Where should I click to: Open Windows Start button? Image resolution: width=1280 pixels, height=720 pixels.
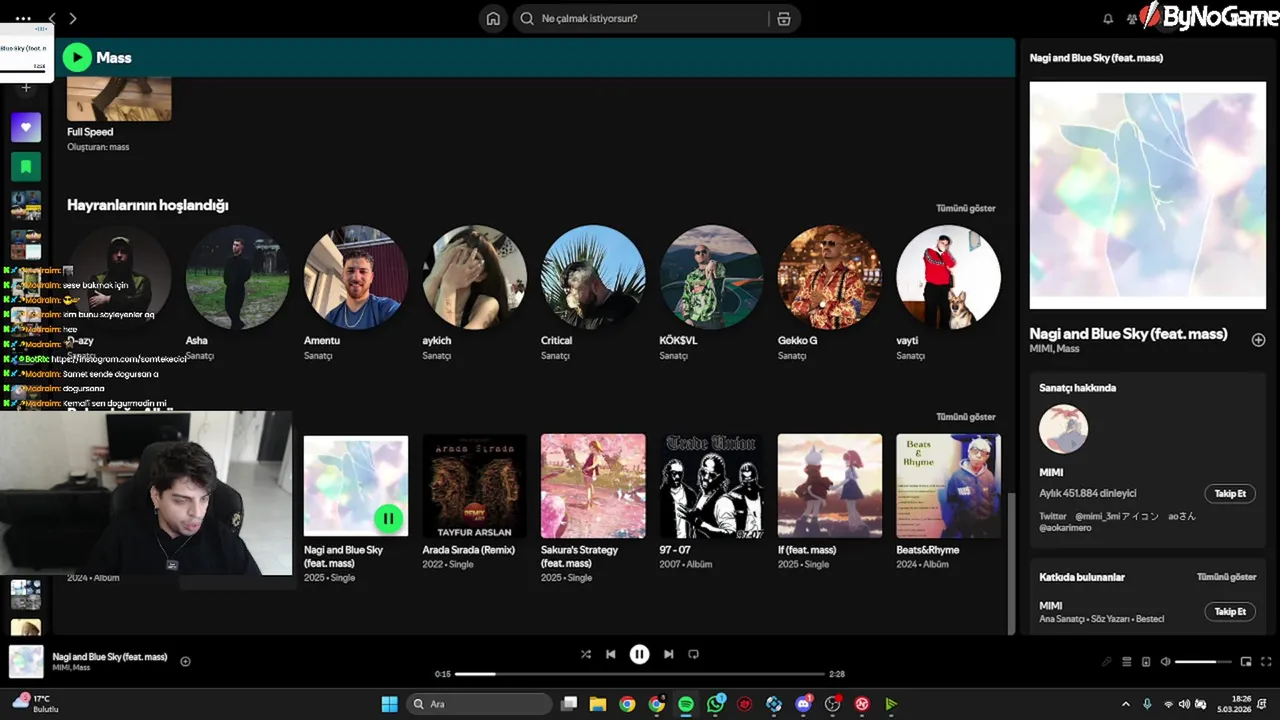[x=389, y=704]
